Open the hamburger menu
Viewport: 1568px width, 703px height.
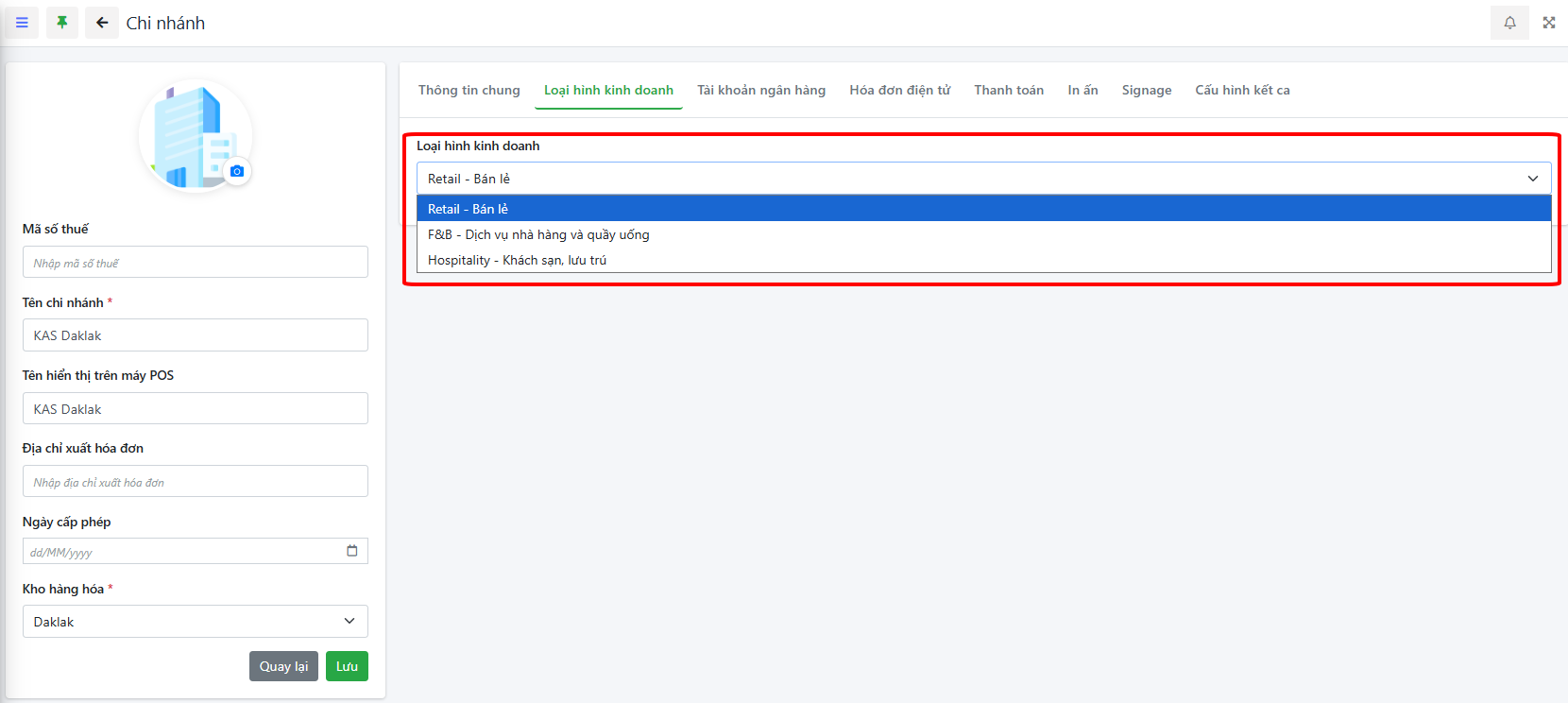(x=22, y=23)
